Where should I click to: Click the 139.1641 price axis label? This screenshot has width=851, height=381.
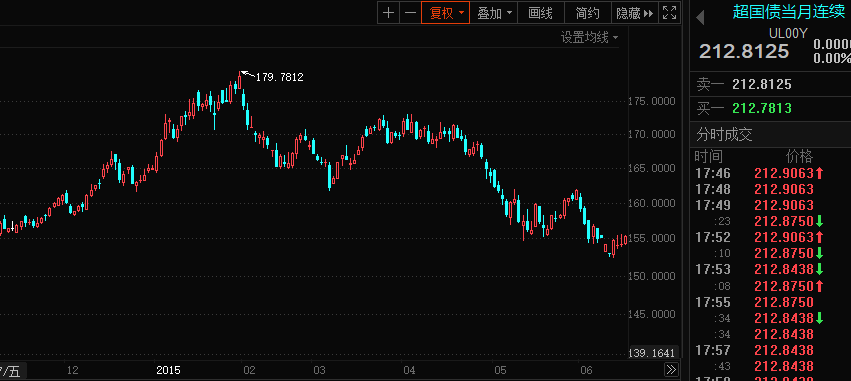pyautogui.click(x=652, y=353)
